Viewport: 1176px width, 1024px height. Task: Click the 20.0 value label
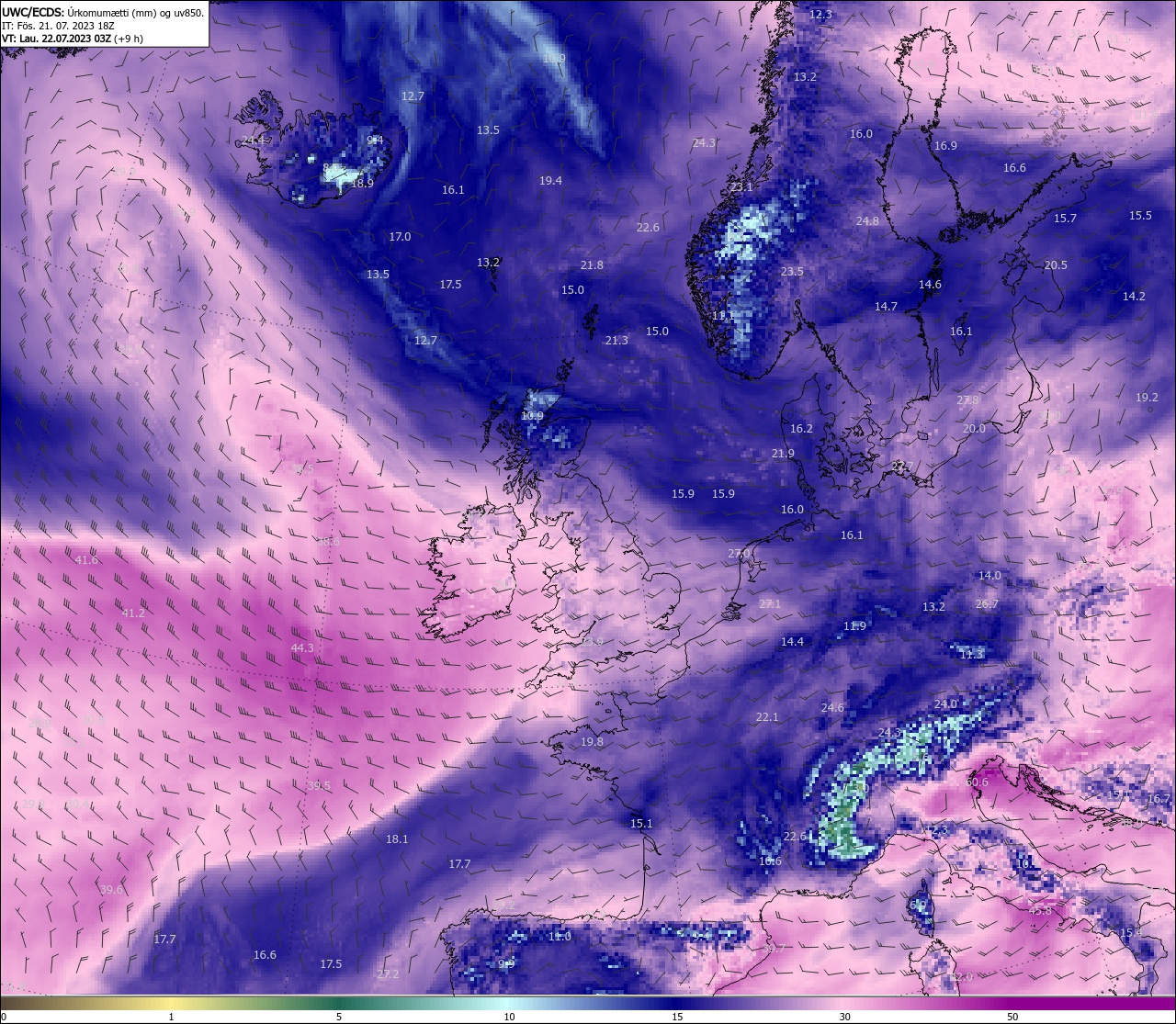[x=974, y=428]
